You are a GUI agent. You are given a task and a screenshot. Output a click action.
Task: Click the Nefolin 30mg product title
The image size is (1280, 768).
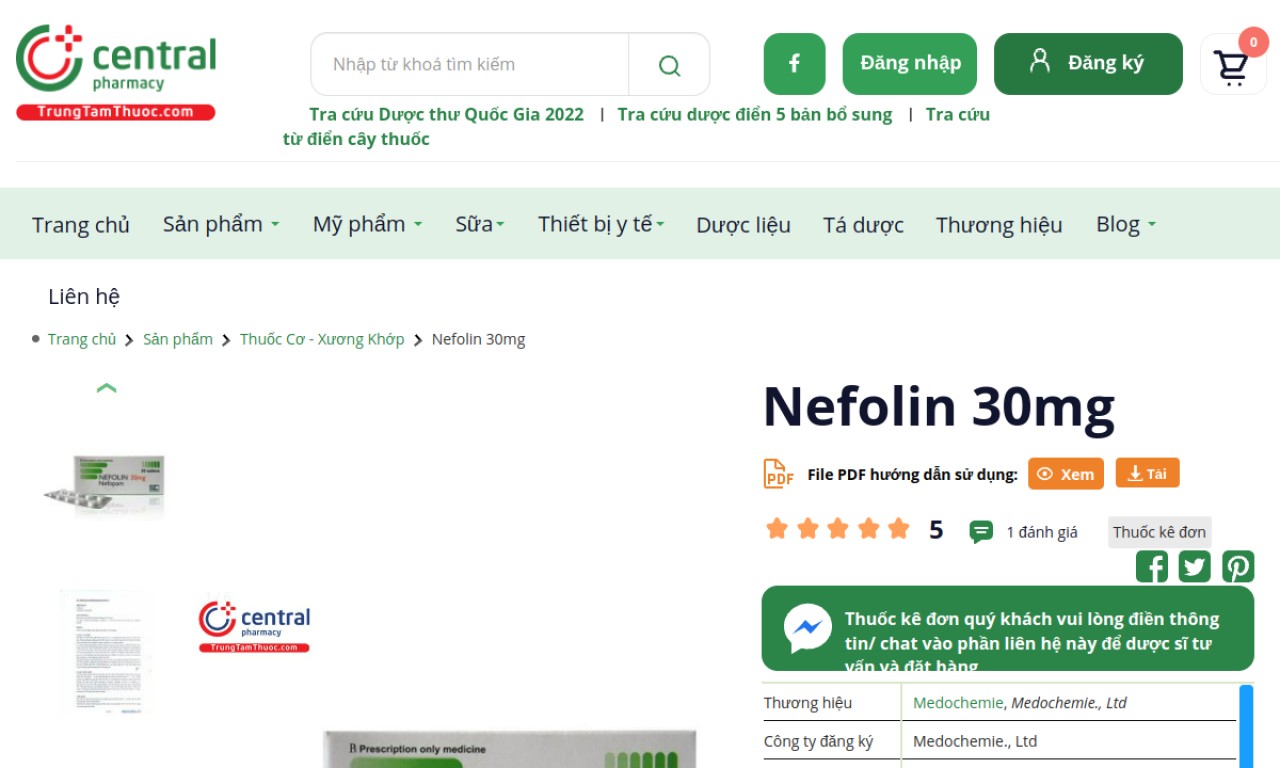[x=939, y=407]
